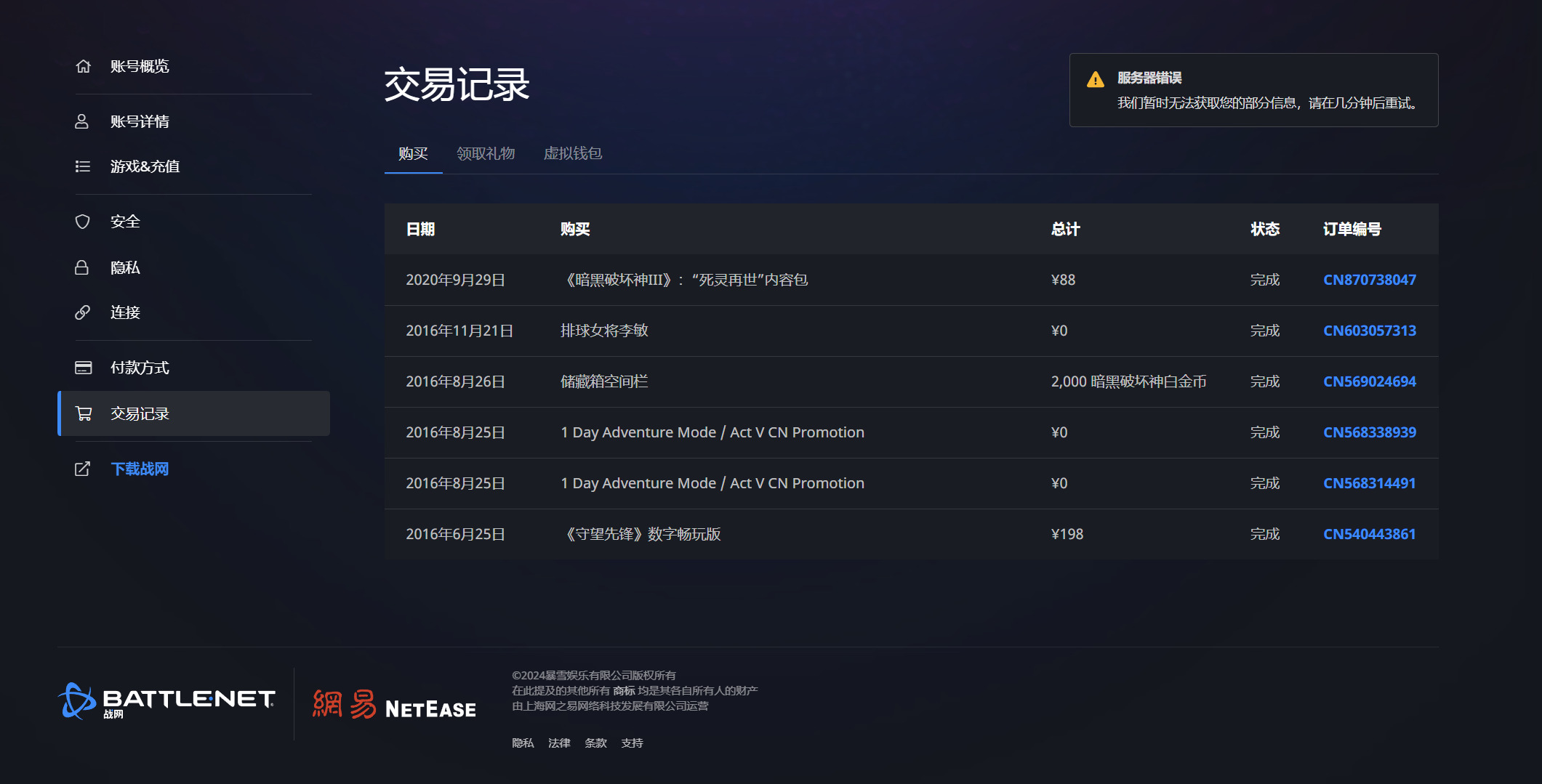Image resolution: width=1542 pixels, height=784 pixels.
Task: Click the 《守望先锋》数字畅玩版 purchase entry
Action: (641, 534)
